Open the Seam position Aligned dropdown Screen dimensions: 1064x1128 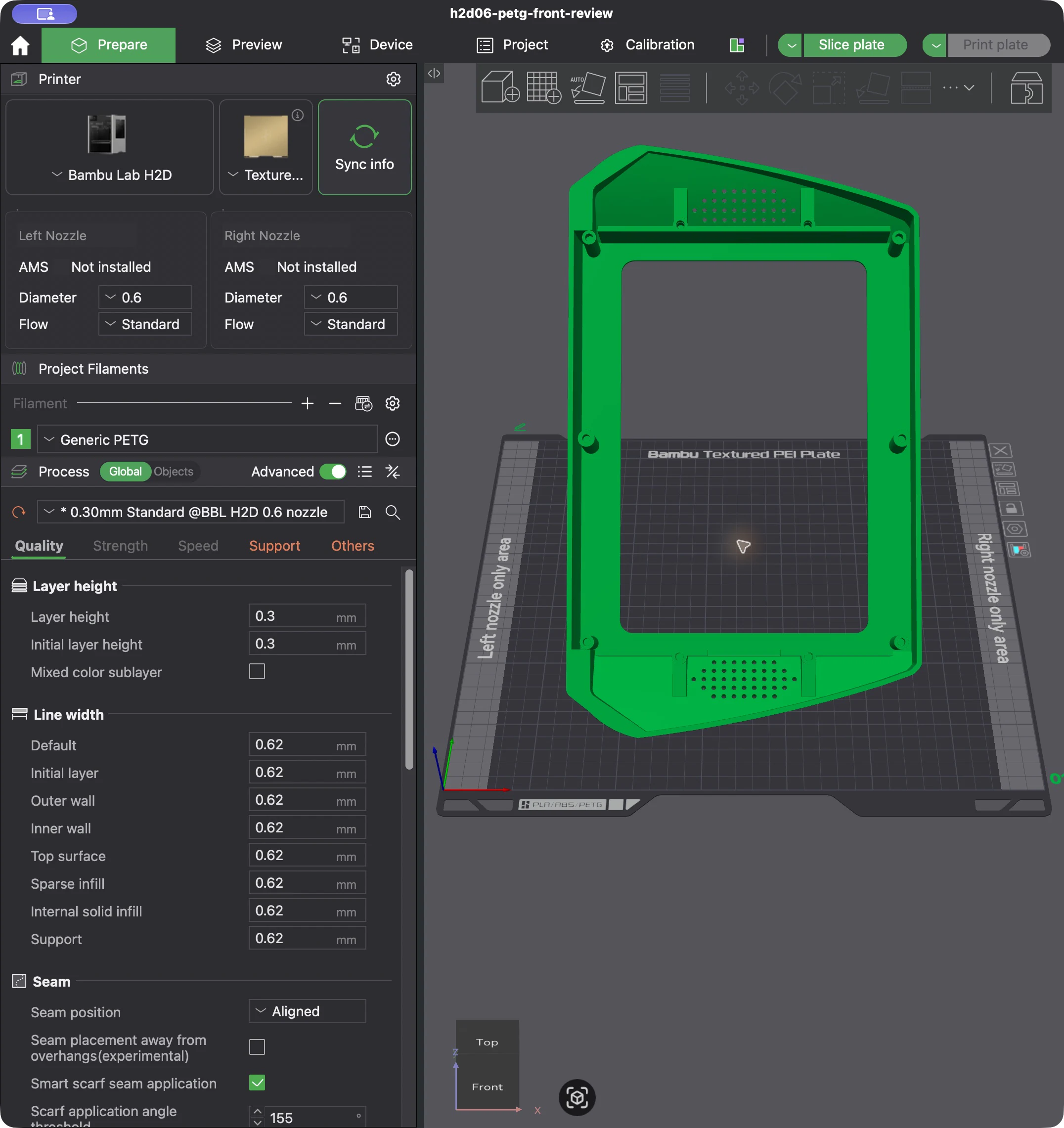pos(308,1011)
